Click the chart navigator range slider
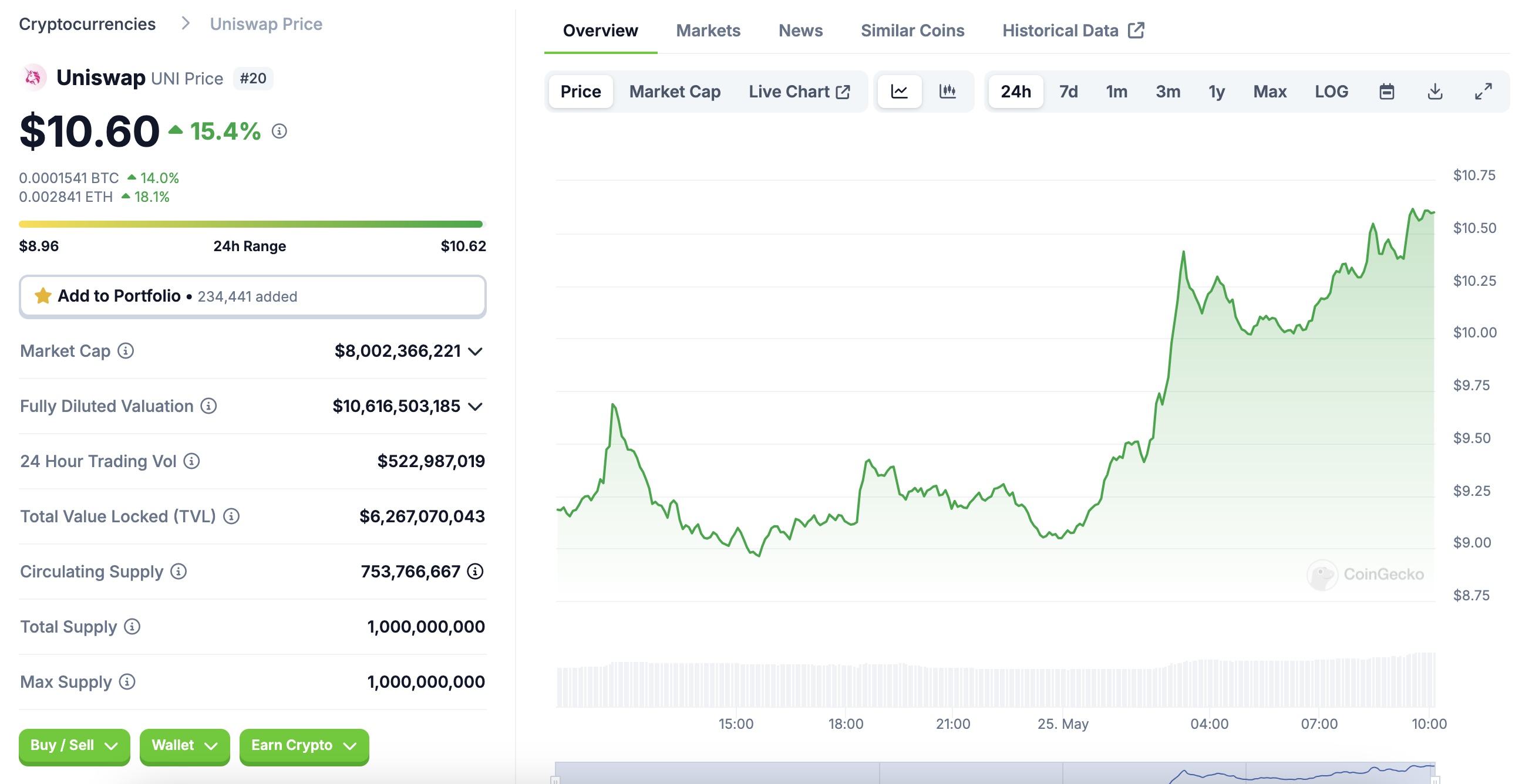Image resolution: width=1522 pixels, height=784 pixels. coord(995,773)
